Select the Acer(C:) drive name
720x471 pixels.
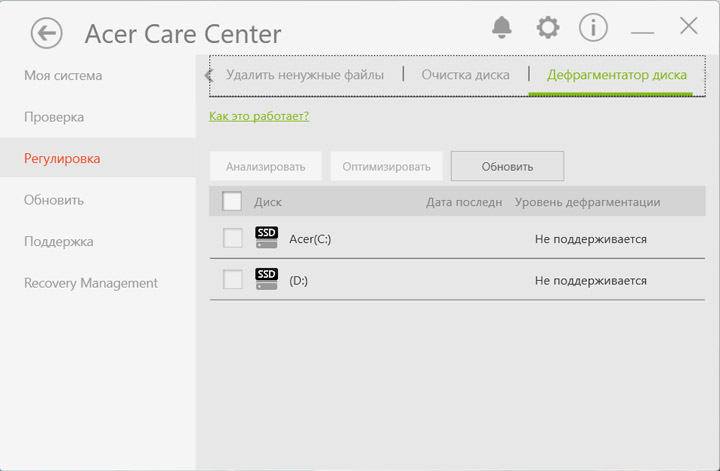coord(310,239)
